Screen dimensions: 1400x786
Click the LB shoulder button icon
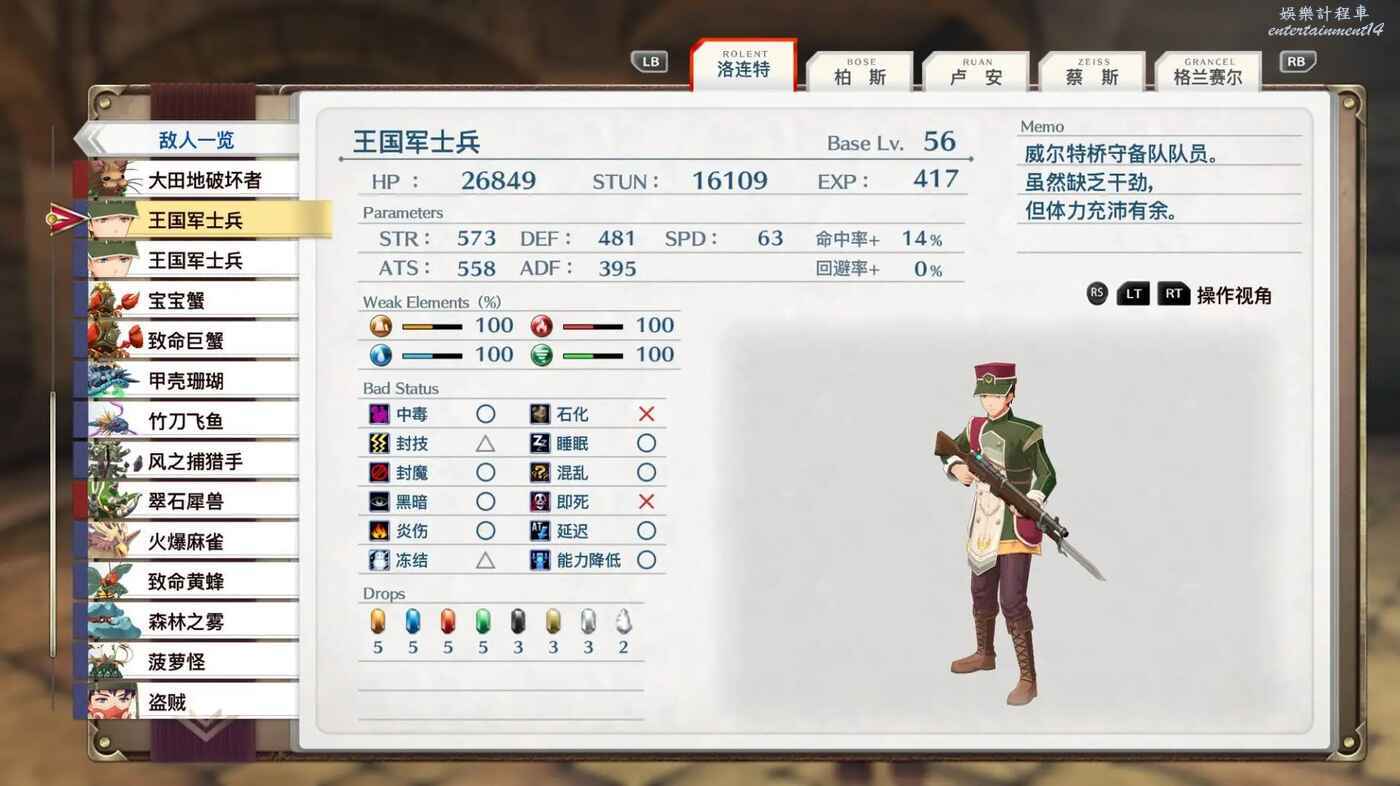650,62
